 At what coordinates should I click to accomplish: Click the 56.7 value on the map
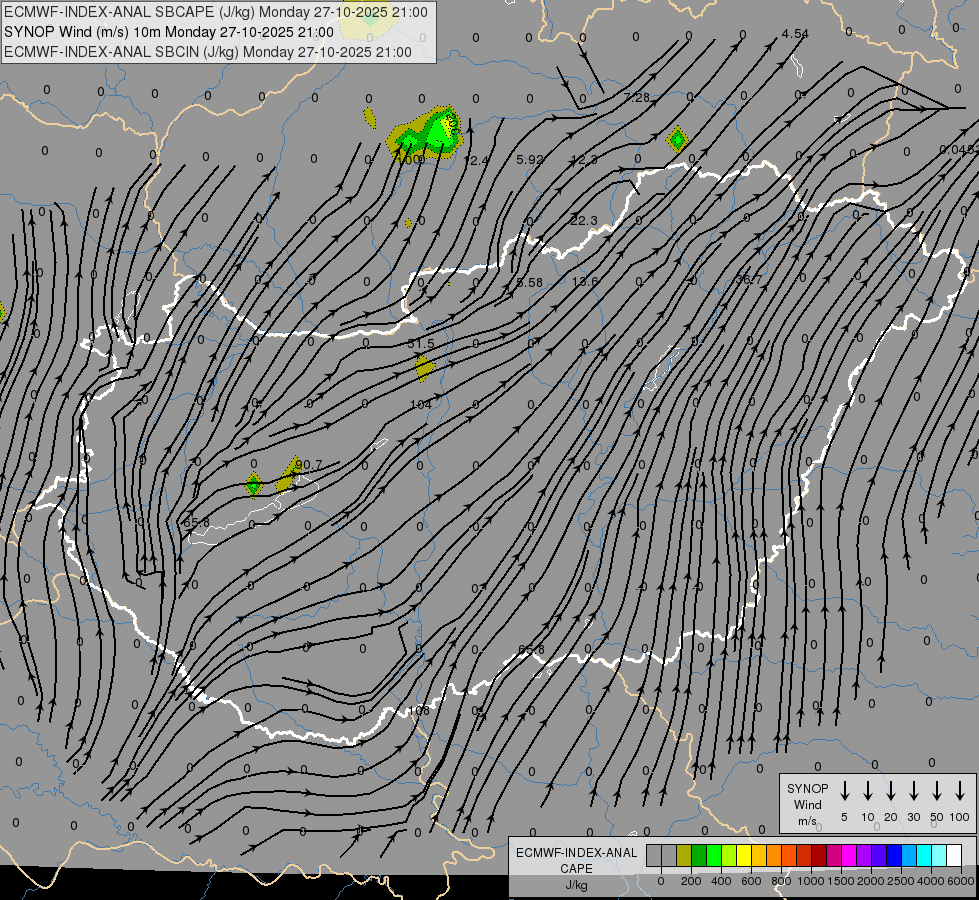click(x=749, y=279)
